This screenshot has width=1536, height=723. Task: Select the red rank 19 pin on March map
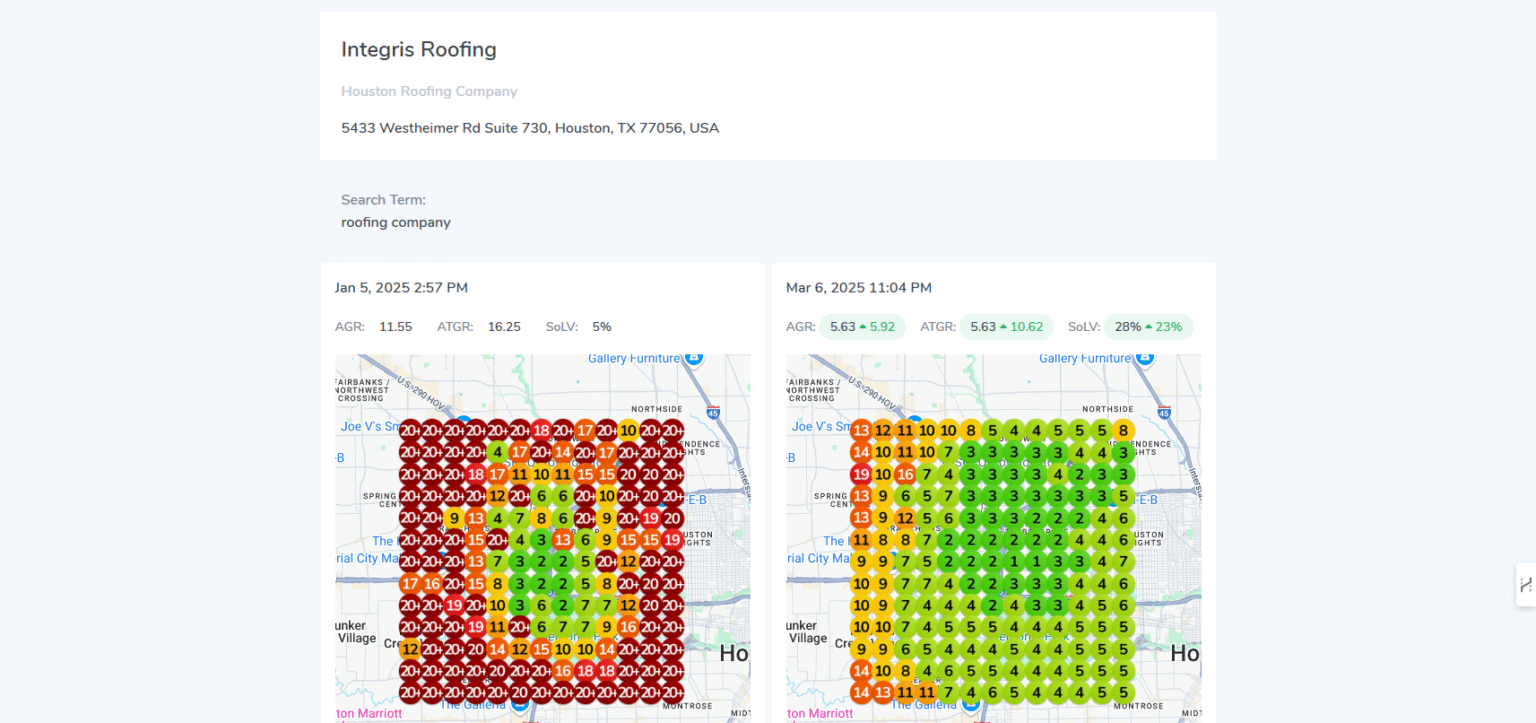pos(860,474)
